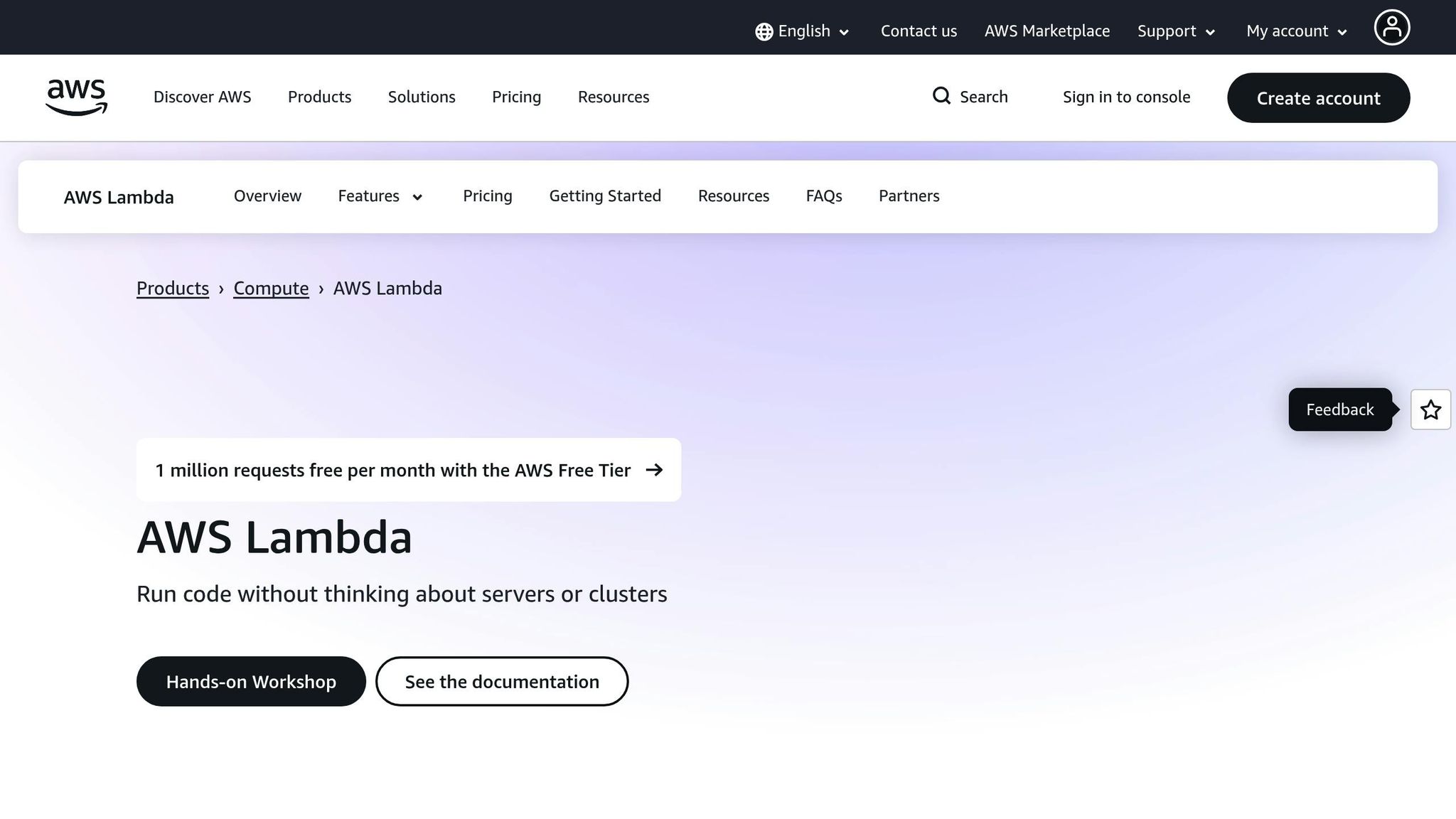This screenshot has width=1456, height=819.
Task: Click the account profile icon
Action: [x=1391, y=27]
